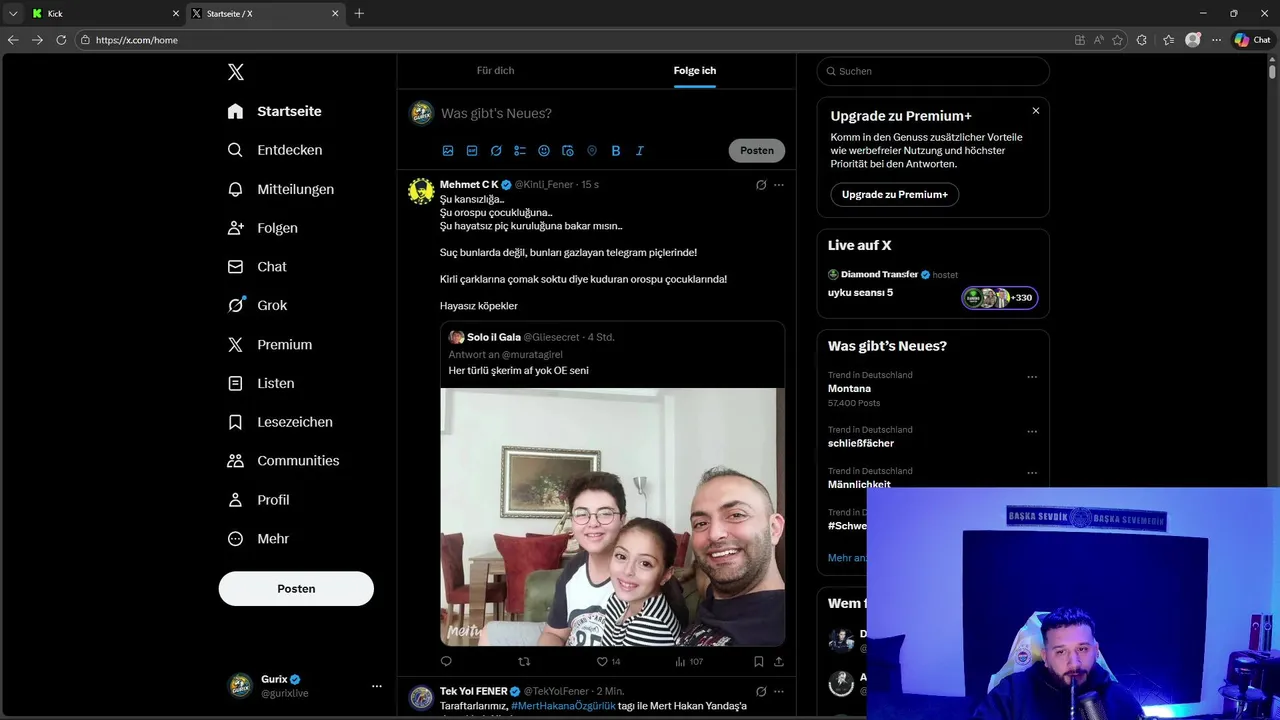The height and width of the screenshot is (720, 1280).
Task: Toggle italic text formatting in composer
Action: coord(640,151)
